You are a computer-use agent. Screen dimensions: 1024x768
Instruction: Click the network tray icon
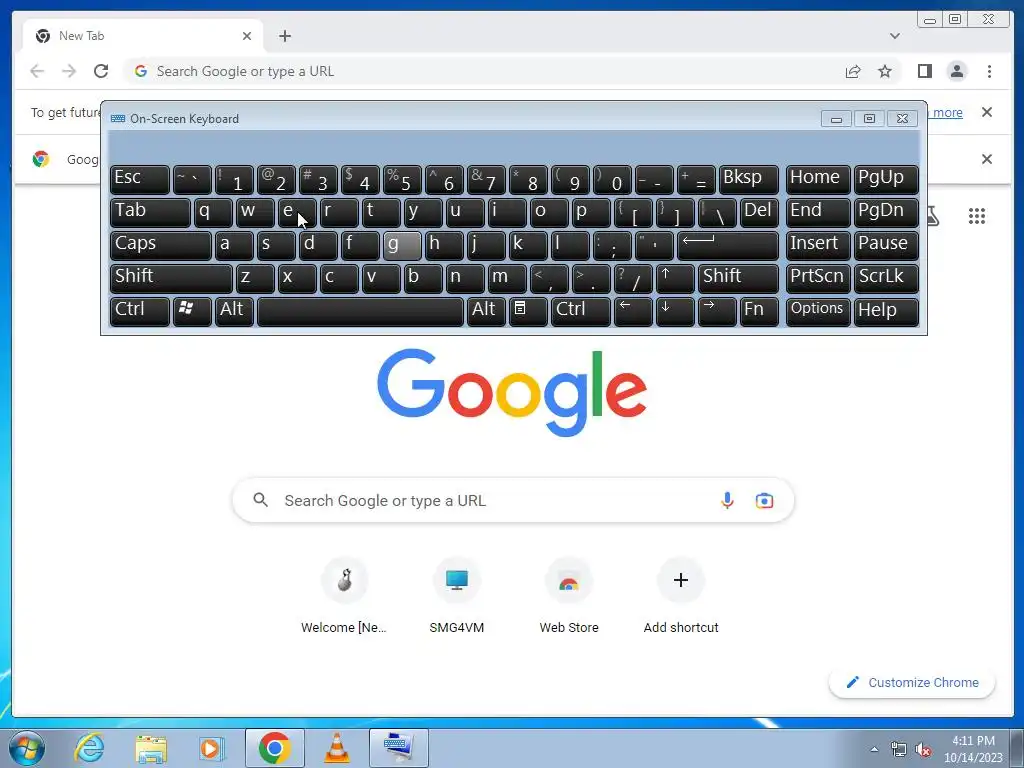(899, 750)
